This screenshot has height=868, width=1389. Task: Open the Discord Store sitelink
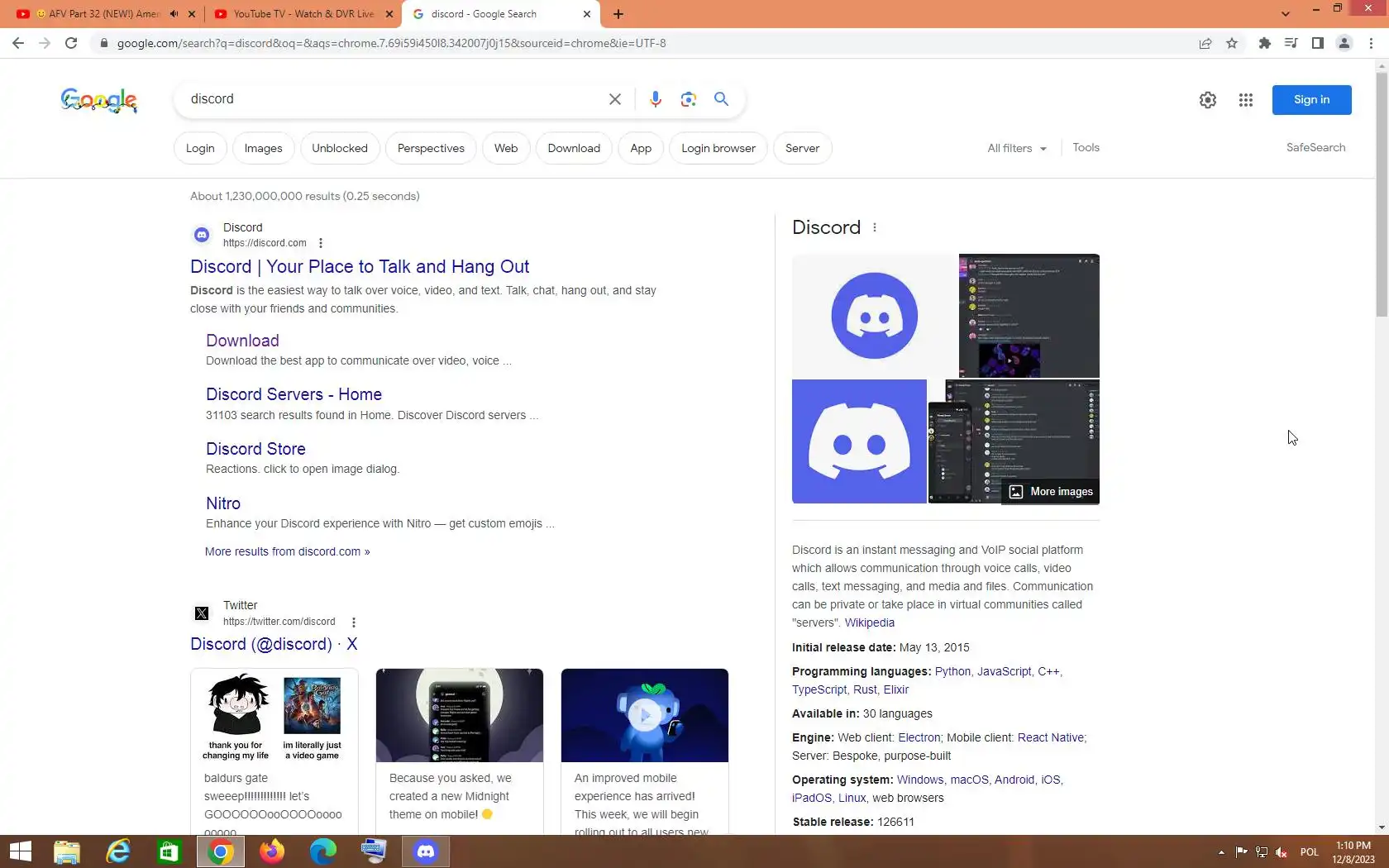click(x=255, y=449)
